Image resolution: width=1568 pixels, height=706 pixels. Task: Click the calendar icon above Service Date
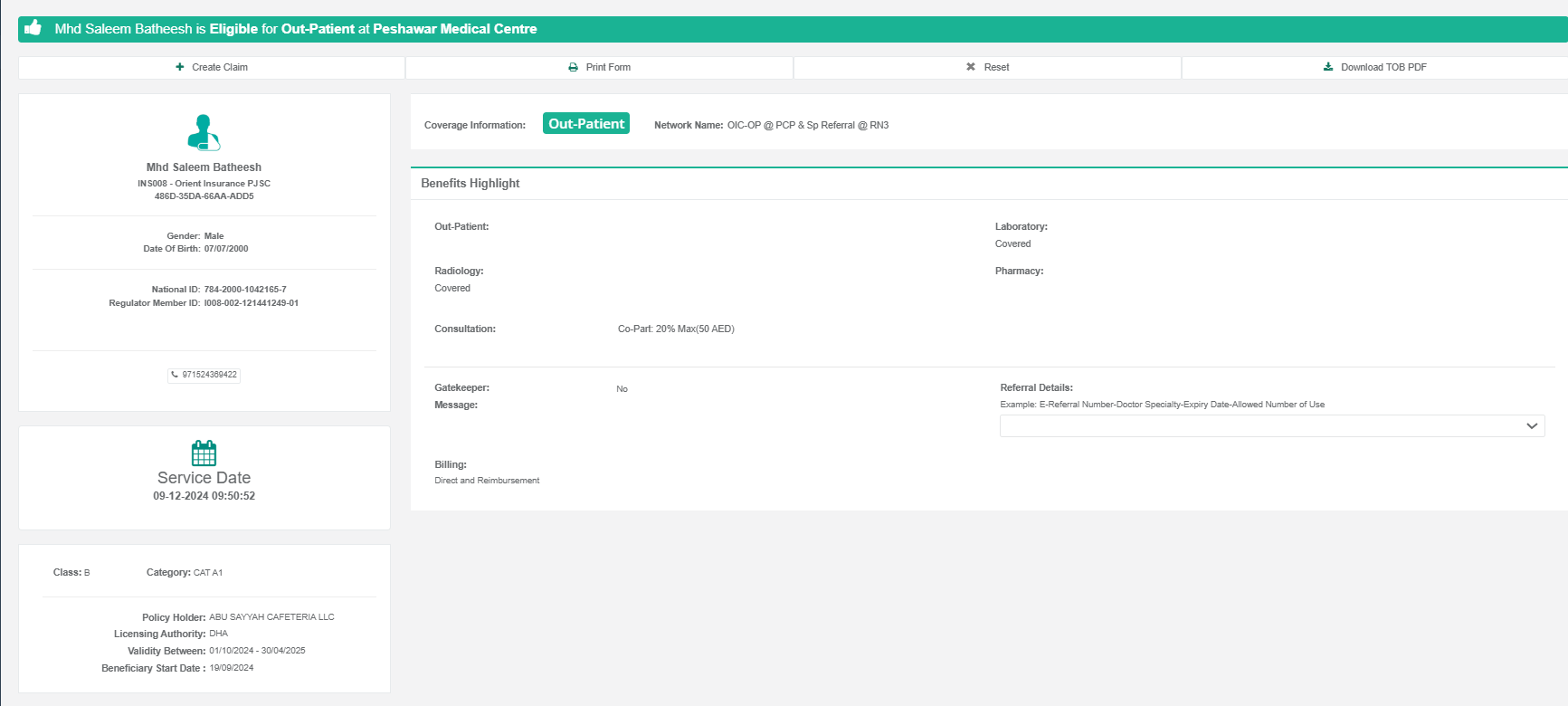point(204,453)
